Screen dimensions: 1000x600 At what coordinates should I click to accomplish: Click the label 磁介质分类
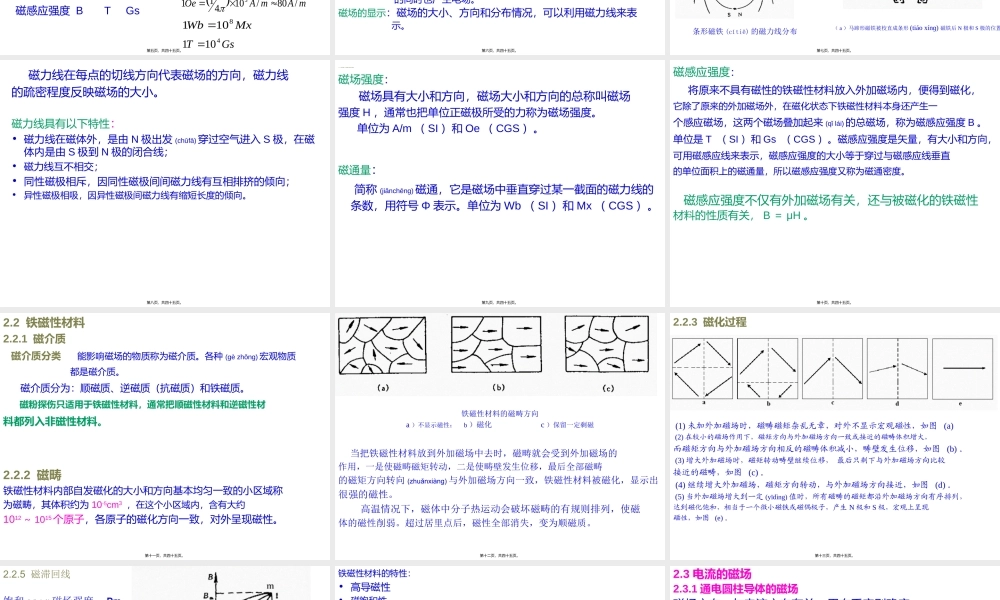pyautogui.click(x=36, y=356)
